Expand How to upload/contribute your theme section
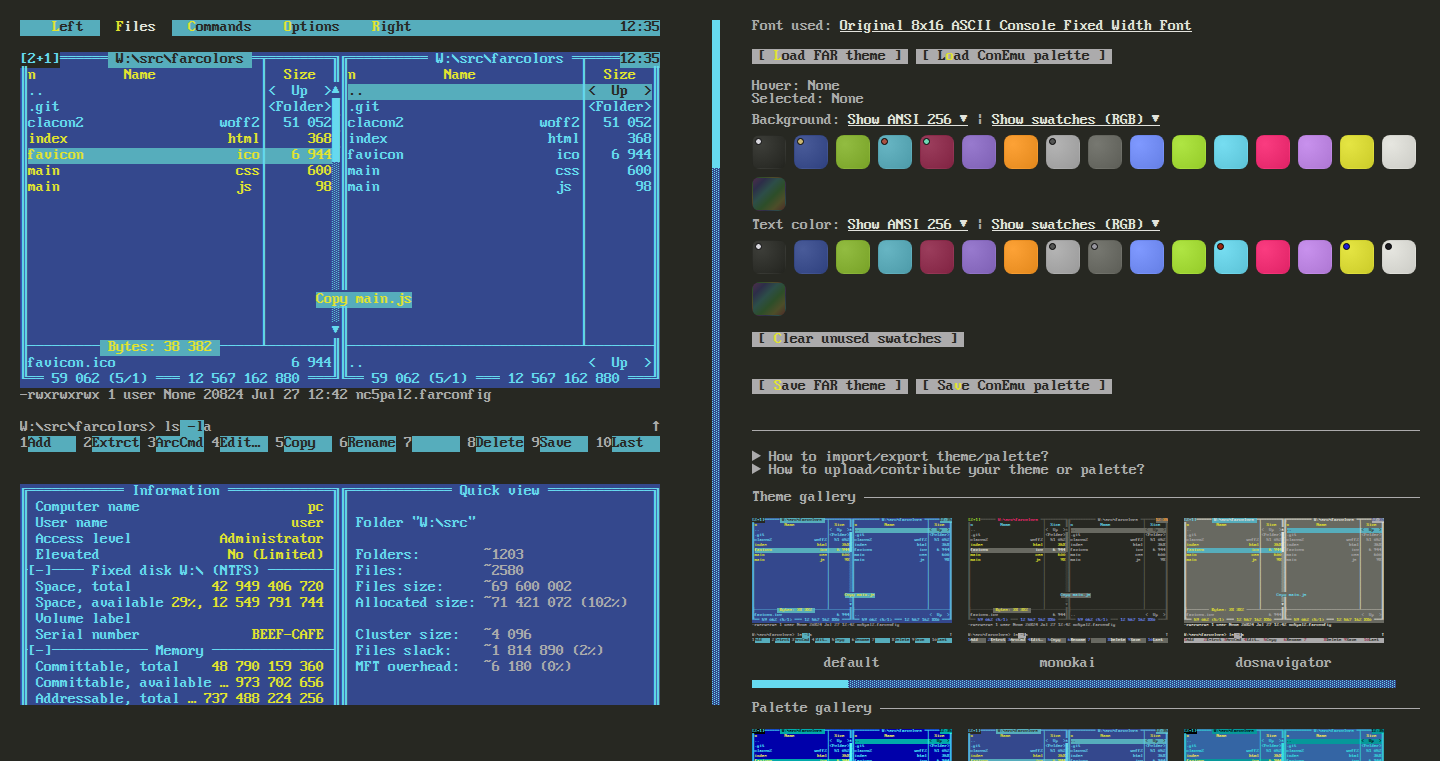Screen dimensions: 1440x761 [x=948, y=469]
